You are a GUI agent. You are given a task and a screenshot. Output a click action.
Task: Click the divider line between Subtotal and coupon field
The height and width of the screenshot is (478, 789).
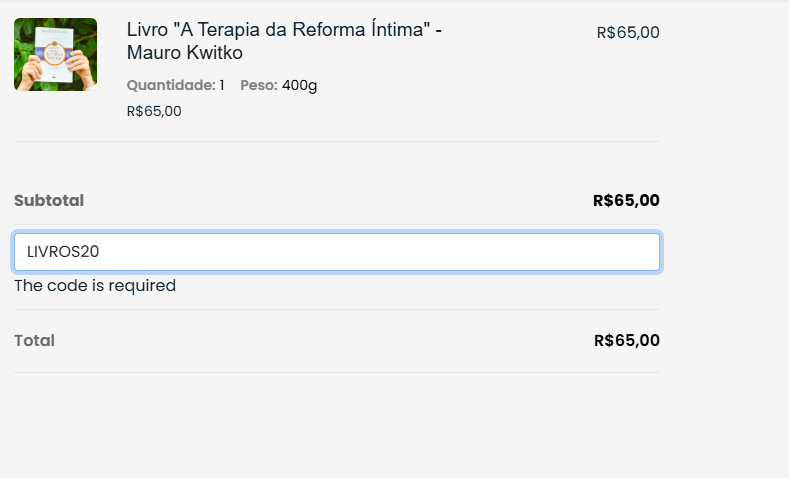[x=336, y=225]
